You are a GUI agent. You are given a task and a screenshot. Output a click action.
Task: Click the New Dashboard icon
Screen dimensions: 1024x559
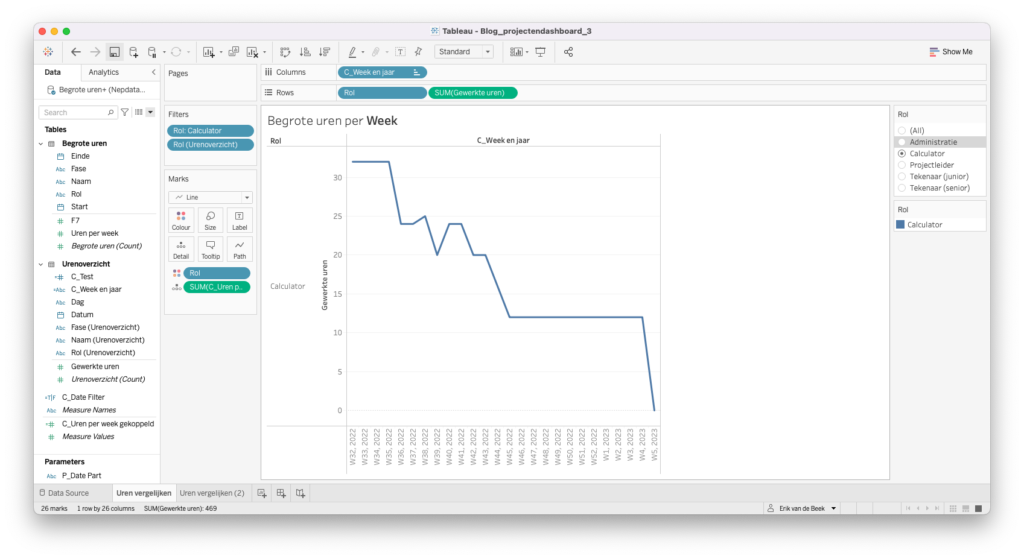[281, 493]
